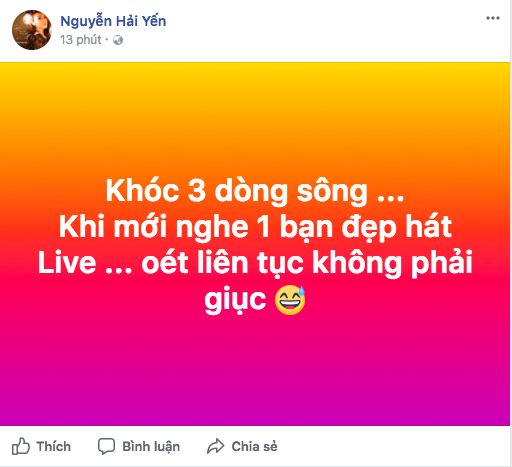Click the globe public-privacy icon
The image size is (512, 467).
118,40
